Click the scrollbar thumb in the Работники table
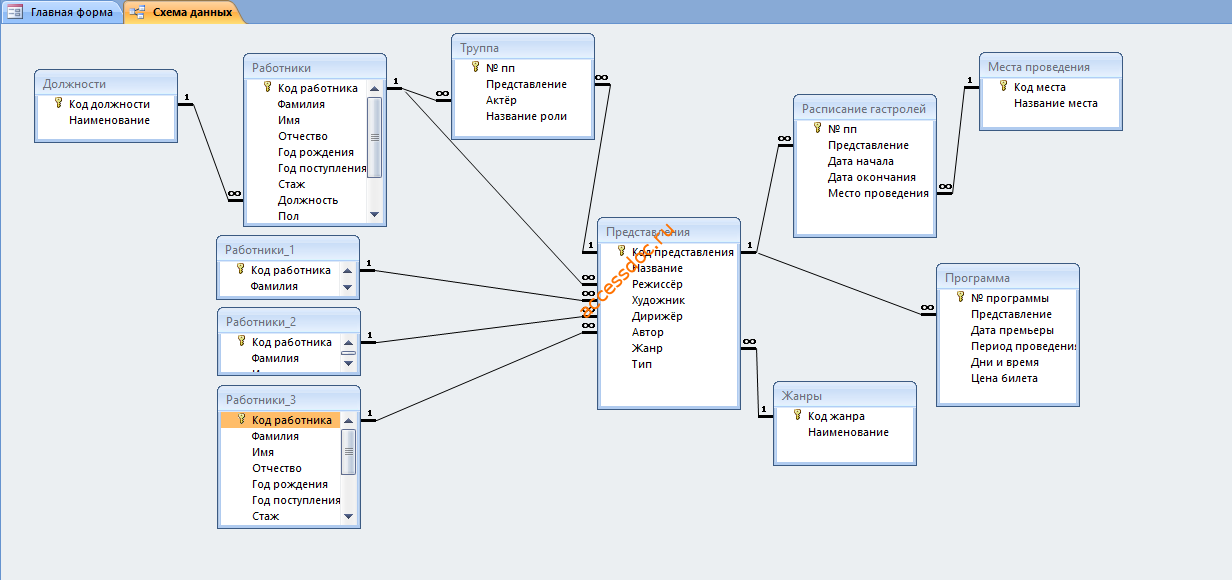The height and width of the screenshot is (580, 1232). tap(375, 137)
